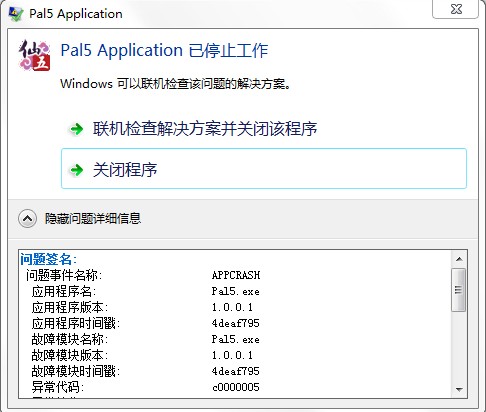Collapse details with the round chevron button
Image resolution: width=486 pixels, height=412 pixels.
point(27,219)
